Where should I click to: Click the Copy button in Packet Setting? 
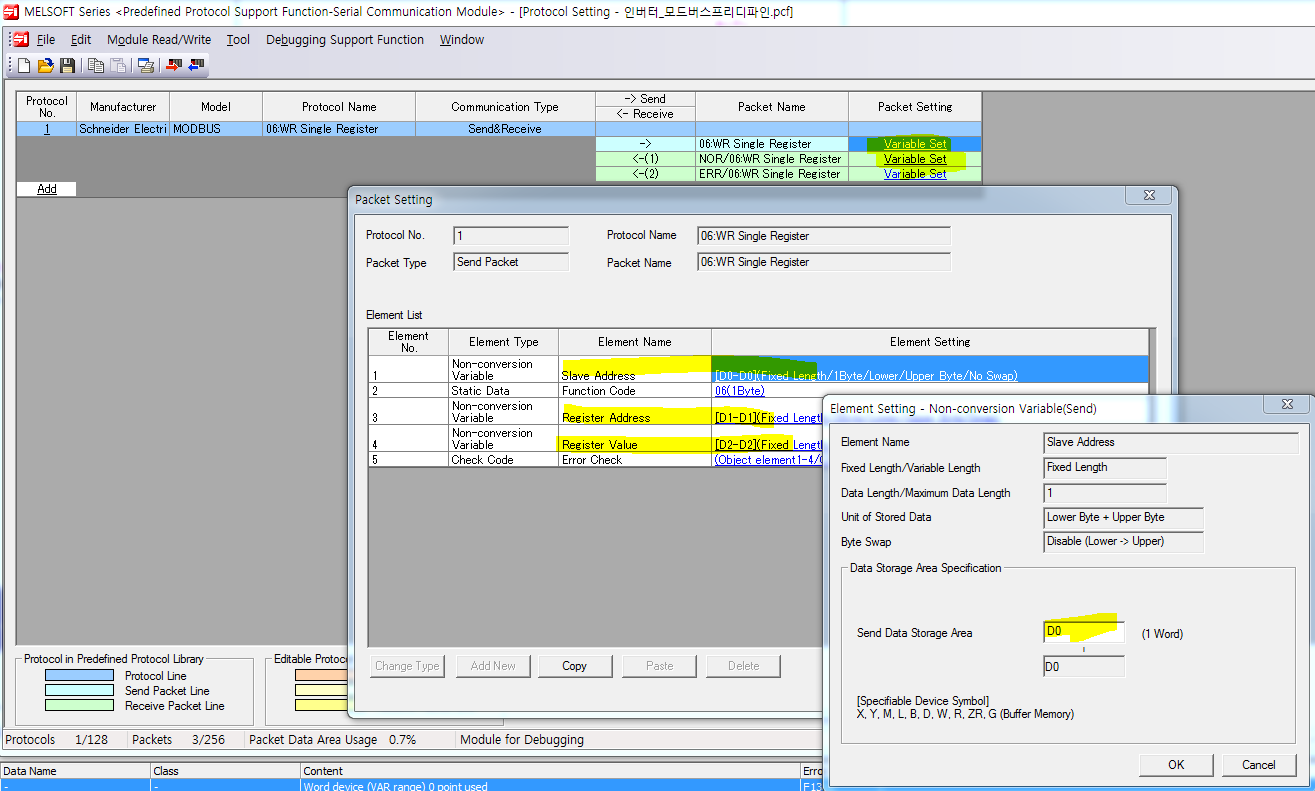575,666
